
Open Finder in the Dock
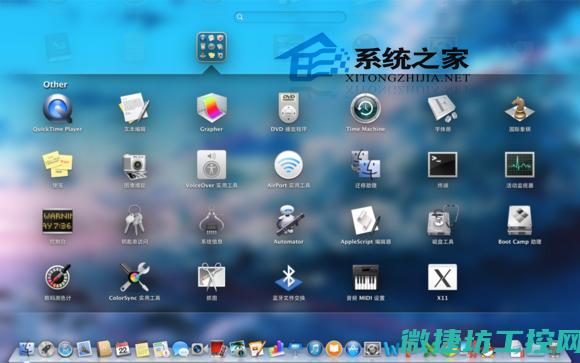[x=27, y=349]
